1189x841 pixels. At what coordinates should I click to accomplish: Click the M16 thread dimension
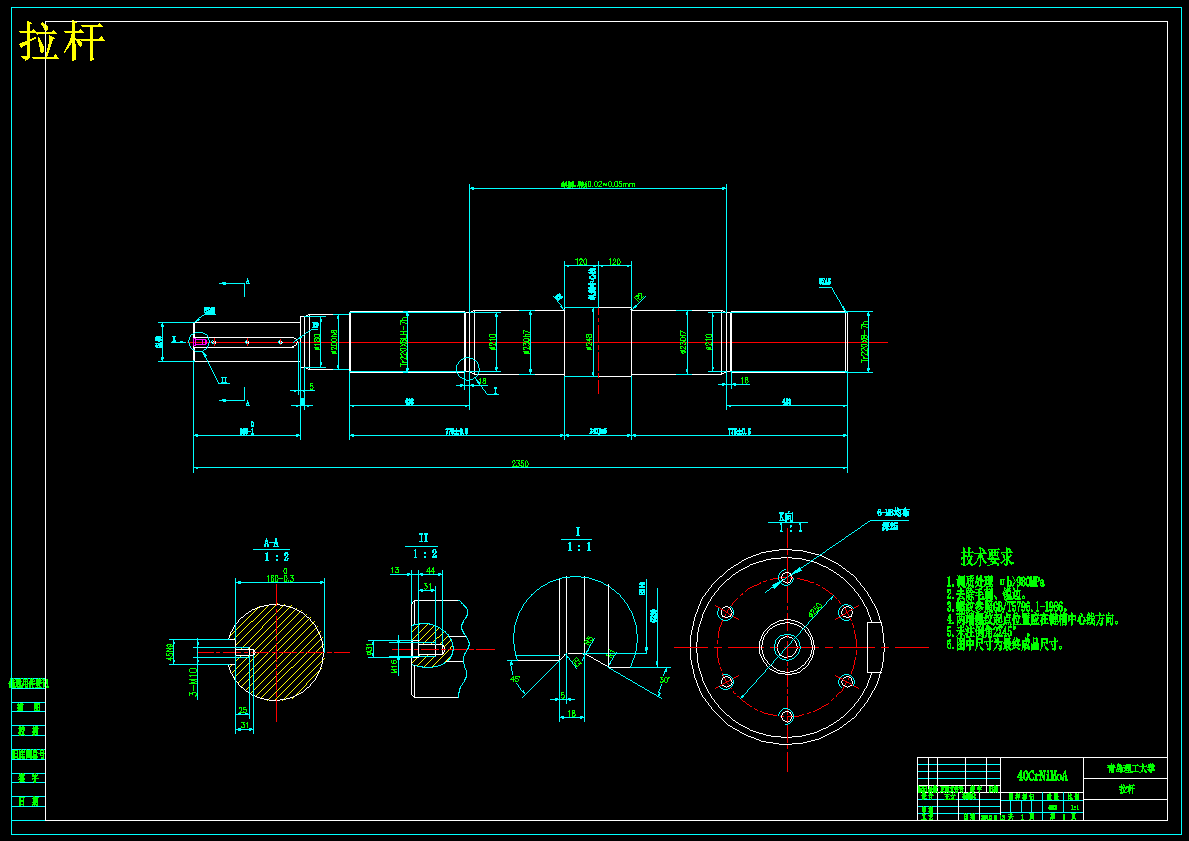(x=394, y=667)
